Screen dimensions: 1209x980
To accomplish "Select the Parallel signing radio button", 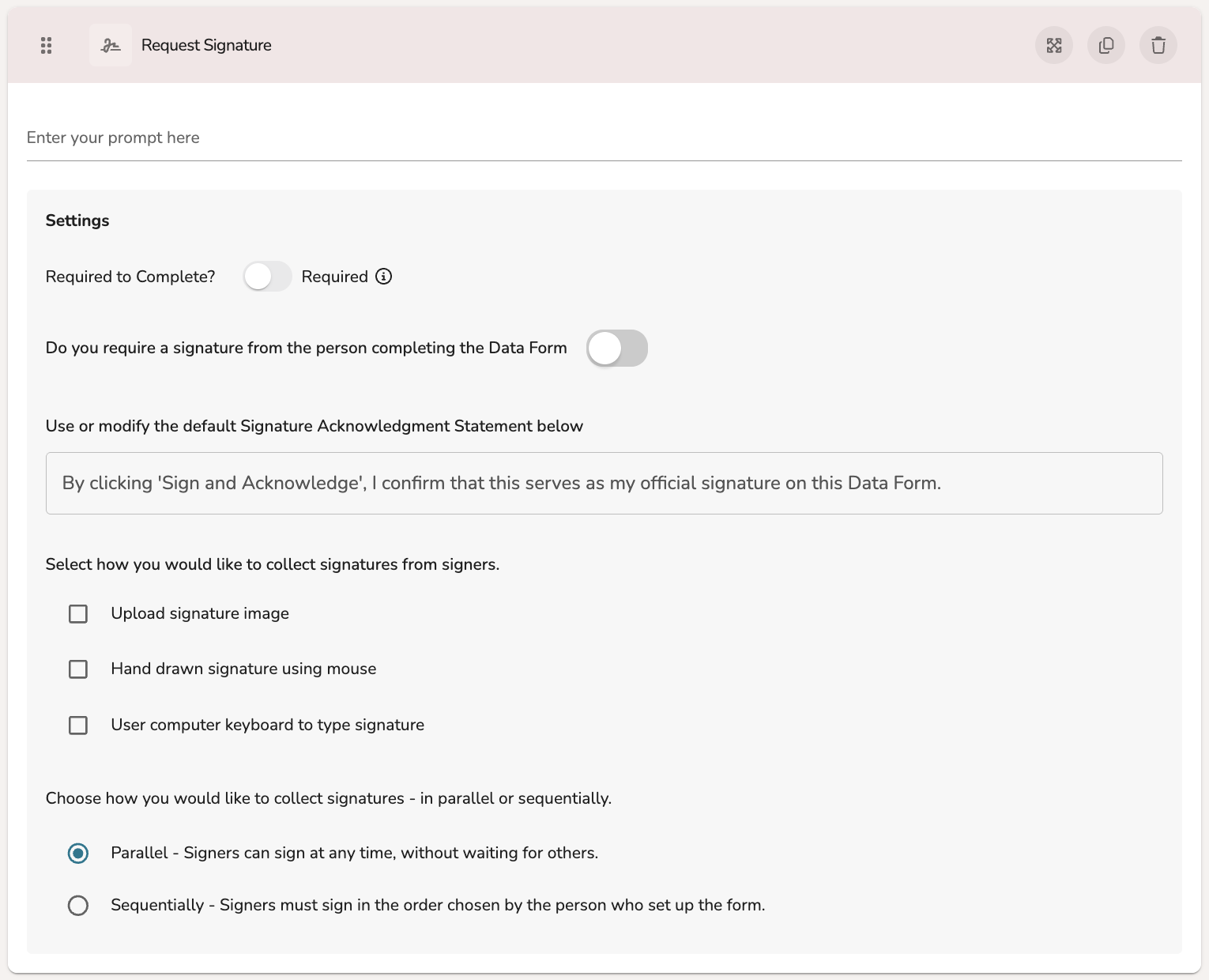I will point(78,854).
